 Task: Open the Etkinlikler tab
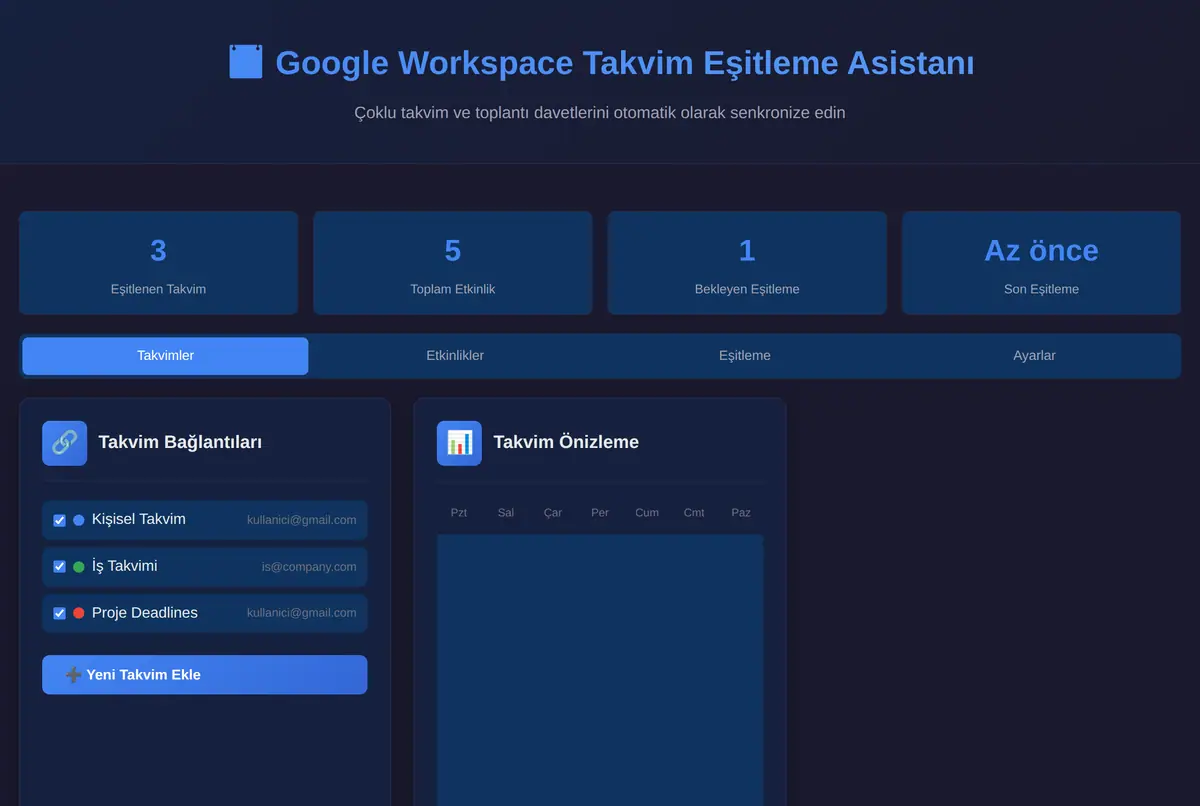point(455,356)
